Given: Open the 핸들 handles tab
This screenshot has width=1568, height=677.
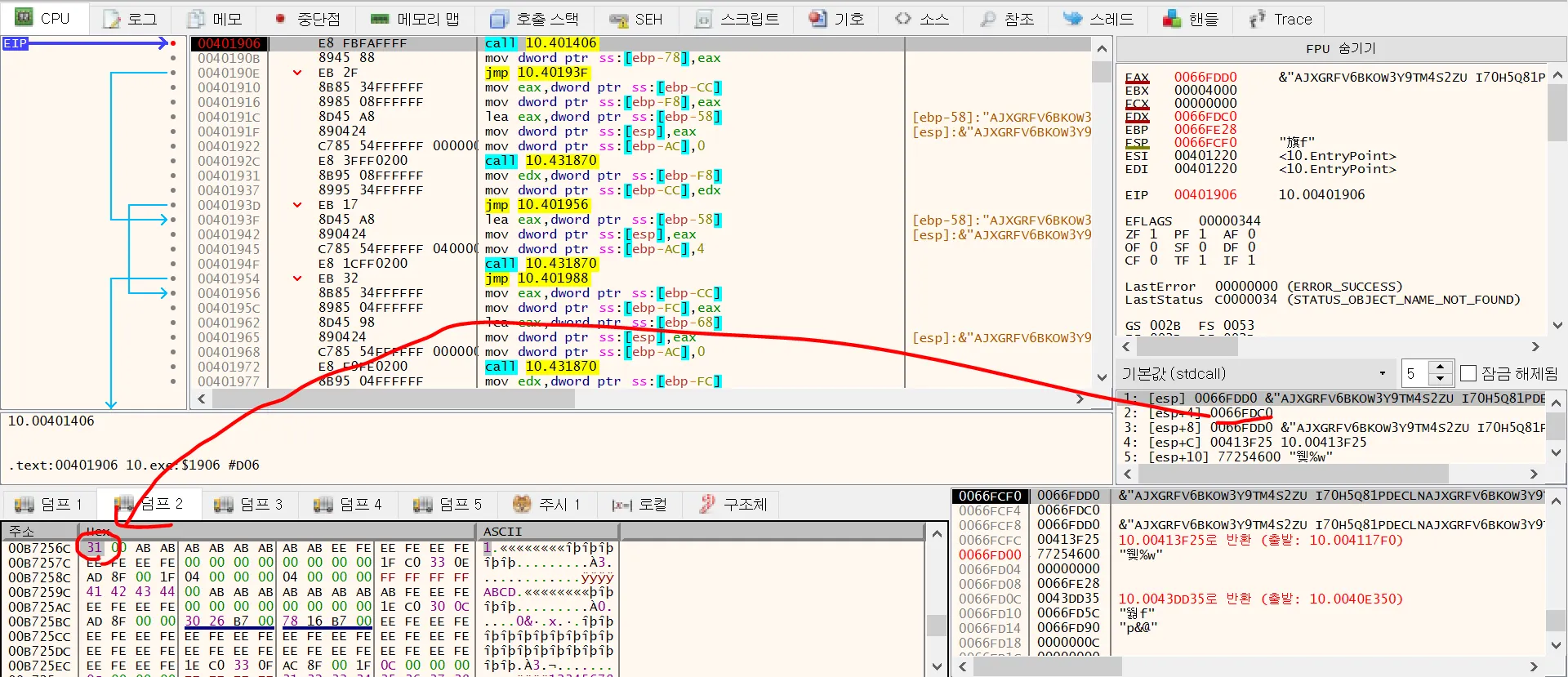Looking at the screenshot, I should [1191, 19].
